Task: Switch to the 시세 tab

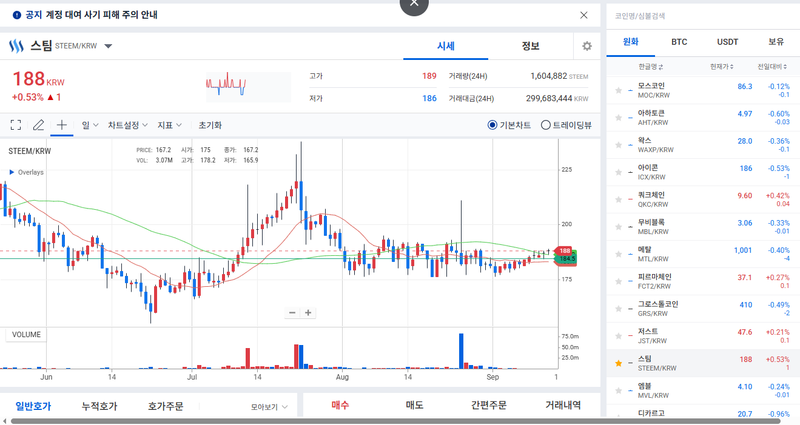Action: (x=445, y=46)
